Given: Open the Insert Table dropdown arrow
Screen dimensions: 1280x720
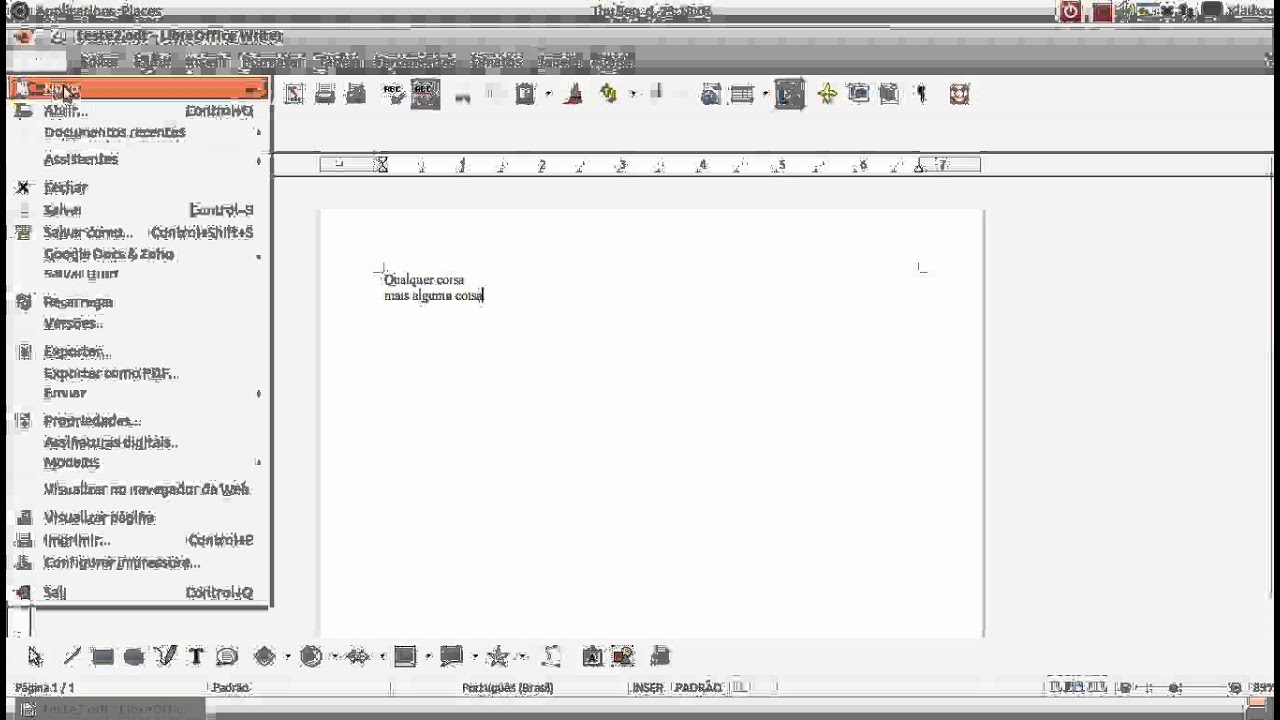Looking at the screenshot, I should click(x=765, y=94).
